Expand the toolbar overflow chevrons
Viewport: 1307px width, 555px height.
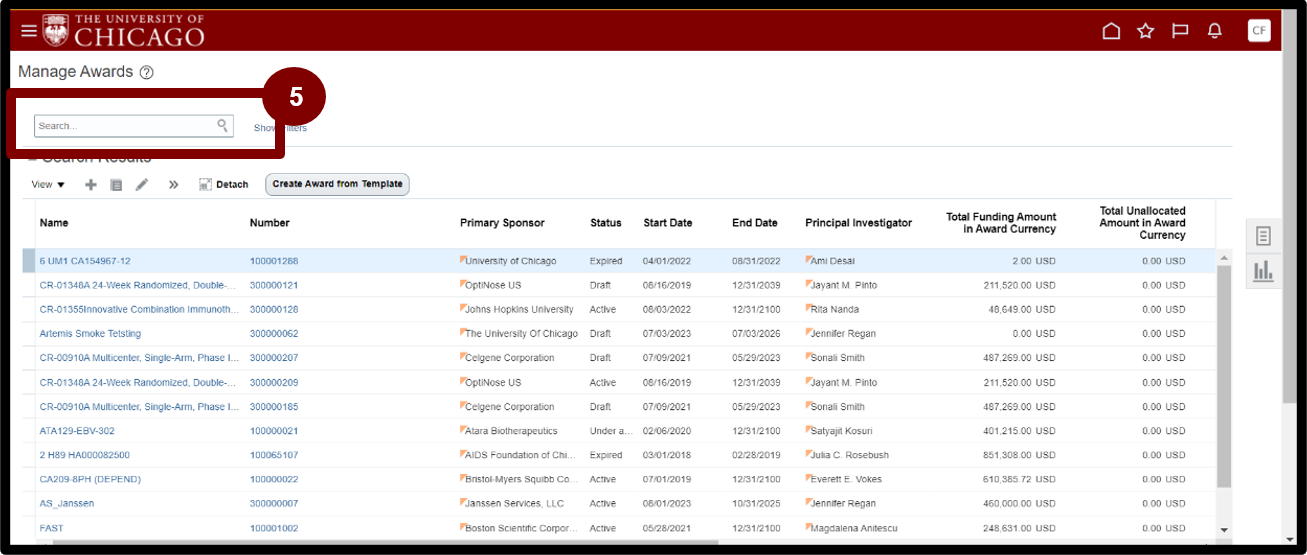click(x=173, y=184)
